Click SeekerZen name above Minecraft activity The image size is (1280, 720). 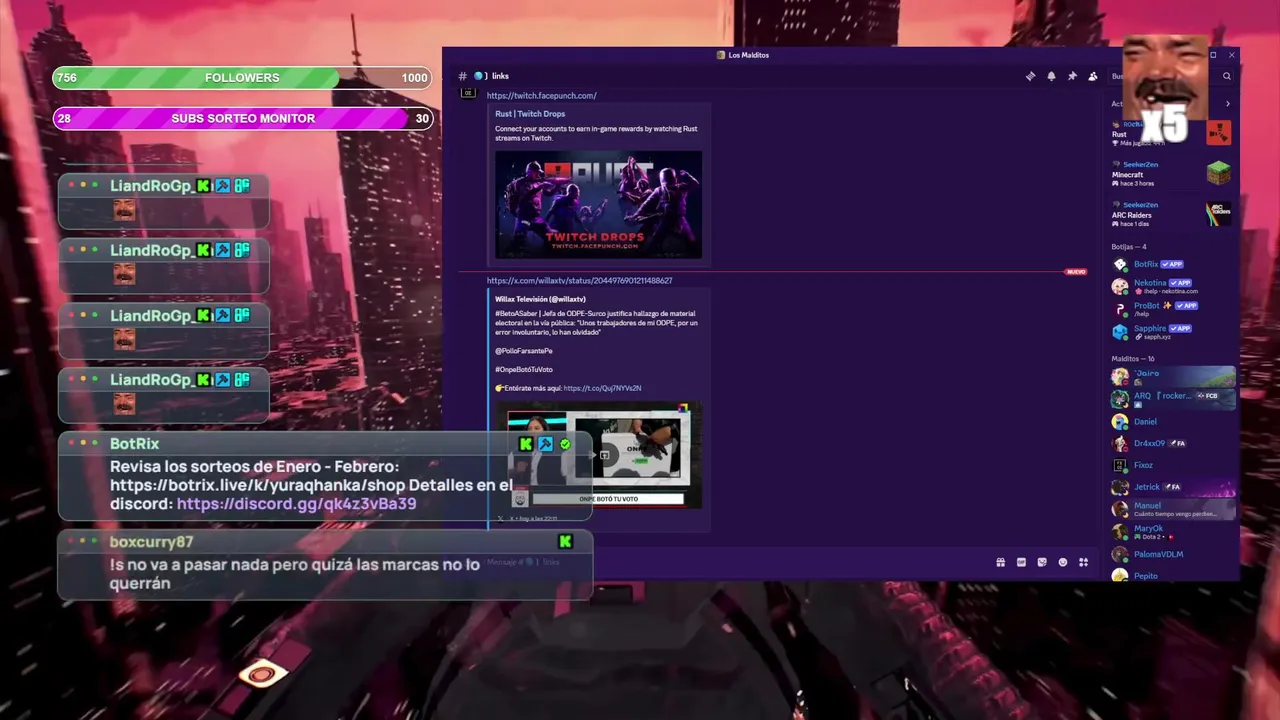[x=1140, y=164]
